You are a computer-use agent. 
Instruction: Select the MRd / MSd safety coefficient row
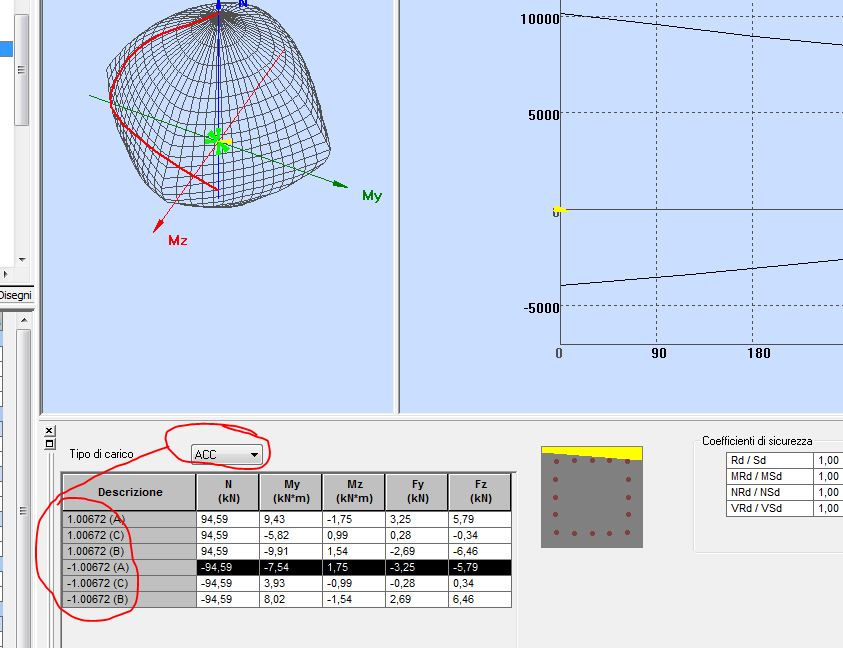click(x=757, y=476)
